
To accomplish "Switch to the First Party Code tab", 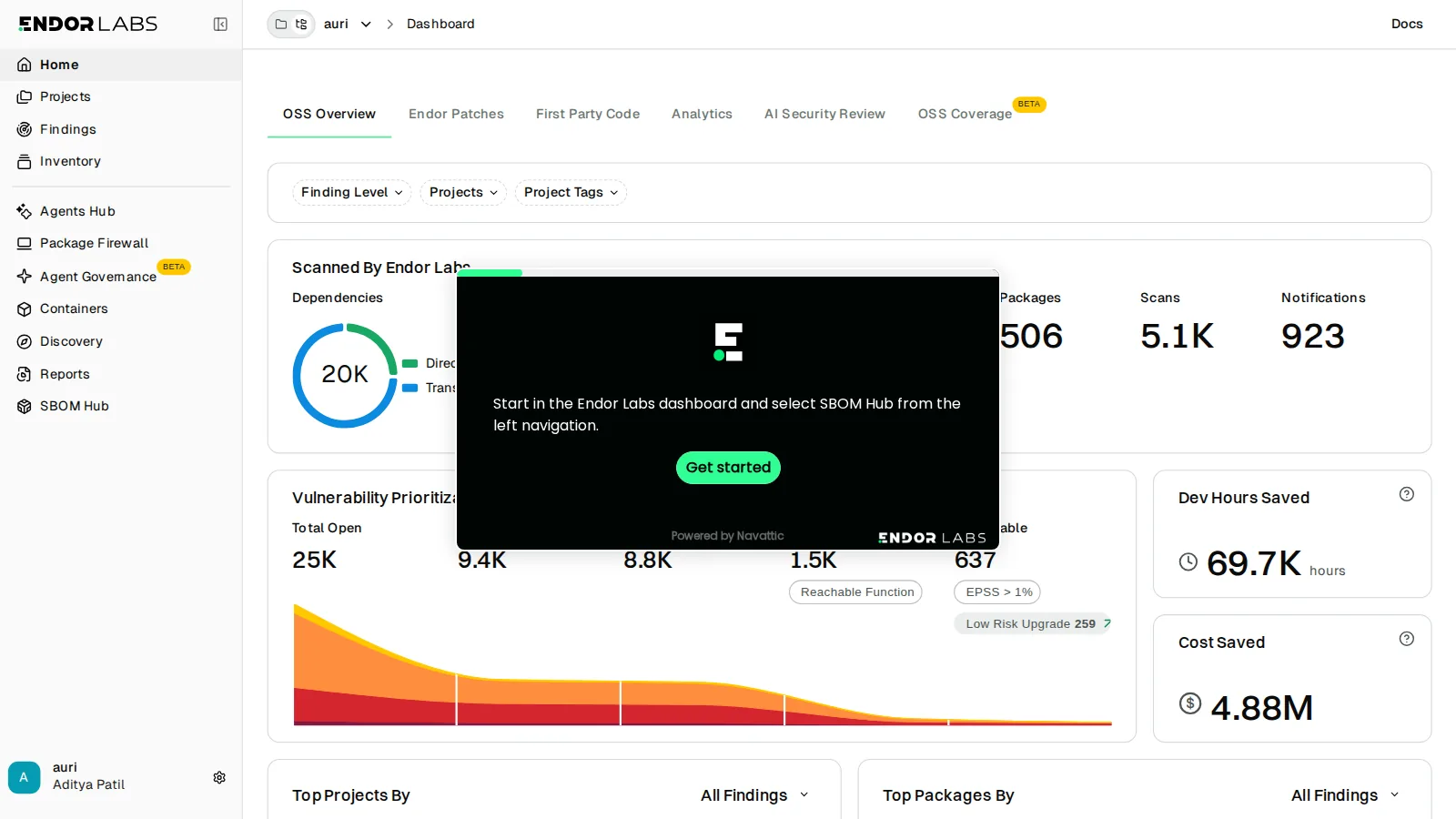I will point(588,114).
